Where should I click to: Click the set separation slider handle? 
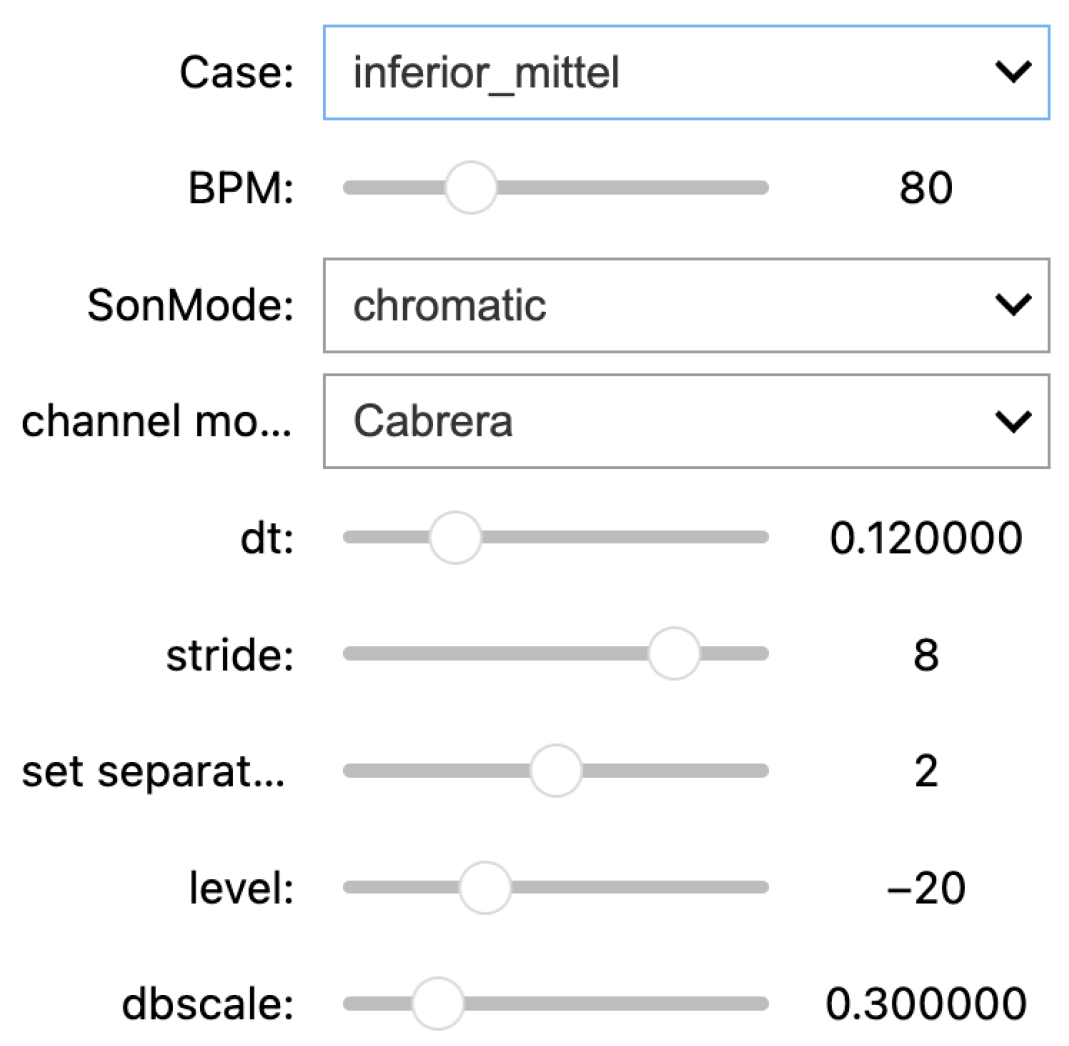coord(555,770)
